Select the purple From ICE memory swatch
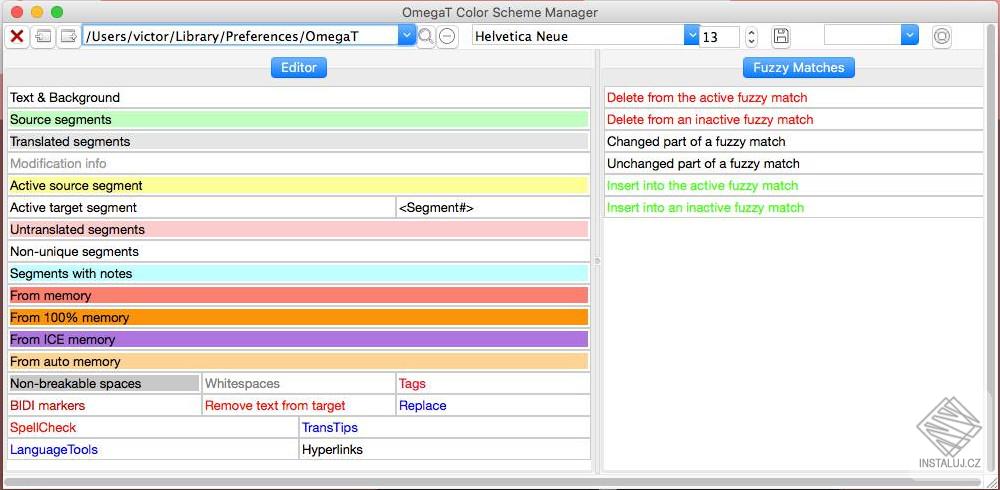The image size is (1000, 490). [298, 339]
